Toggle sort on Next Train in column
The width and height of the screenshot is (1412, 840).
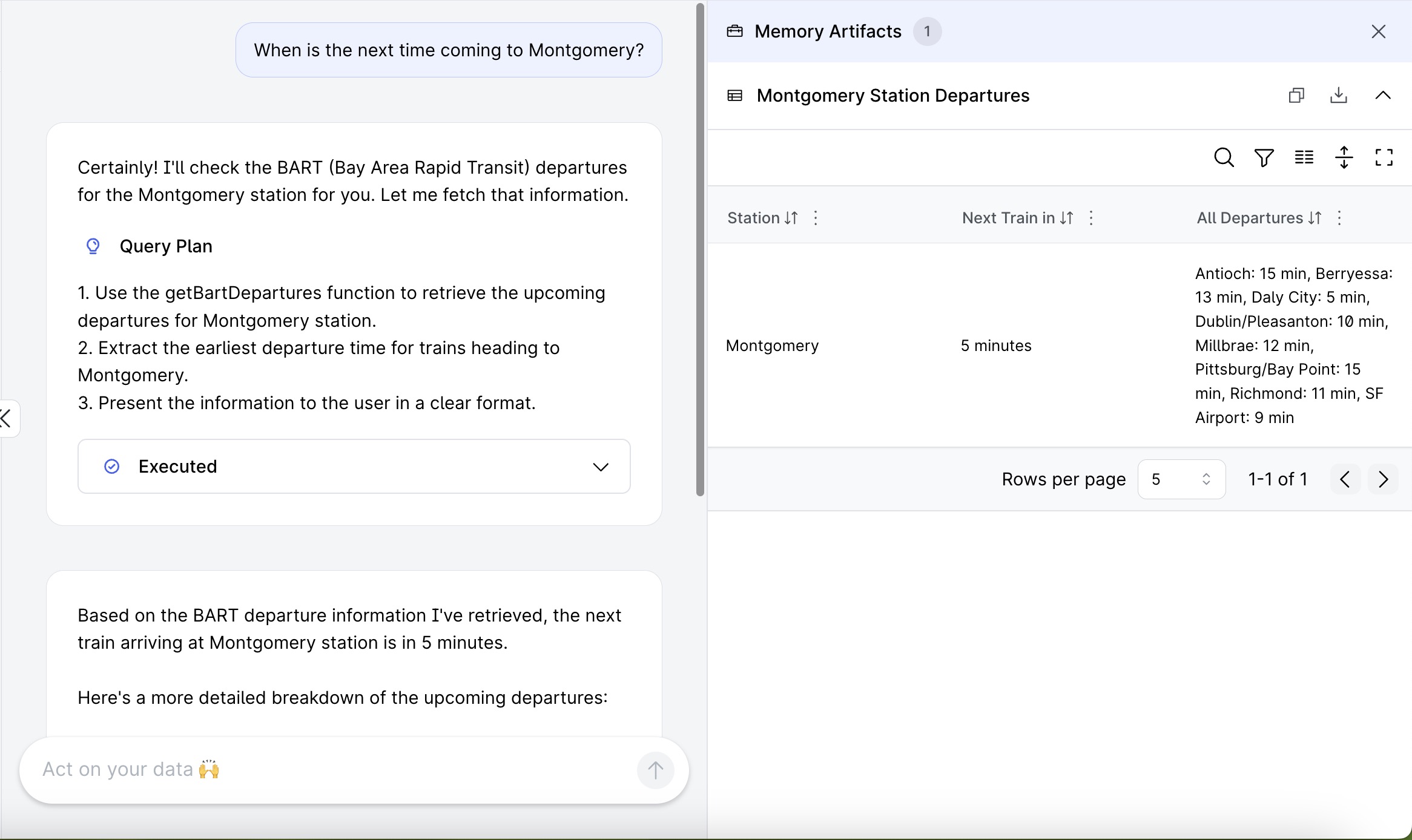coord(1067,218)
